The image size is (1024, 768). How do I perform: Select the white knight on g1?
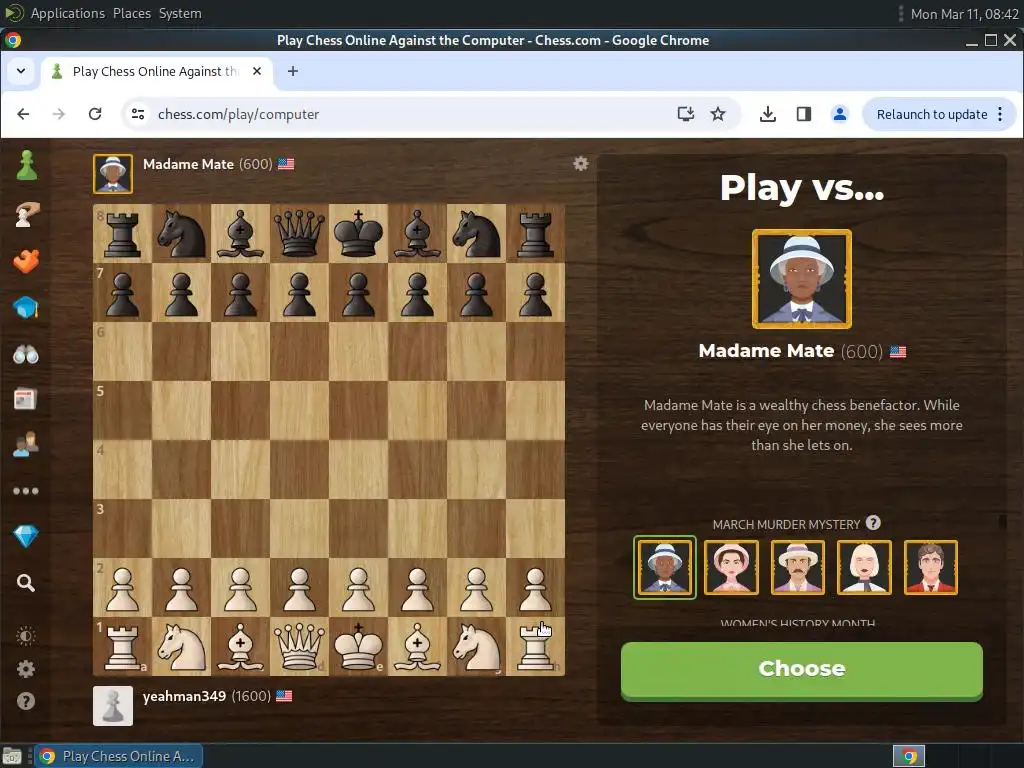pyautogui.click(x=476, y=647)
